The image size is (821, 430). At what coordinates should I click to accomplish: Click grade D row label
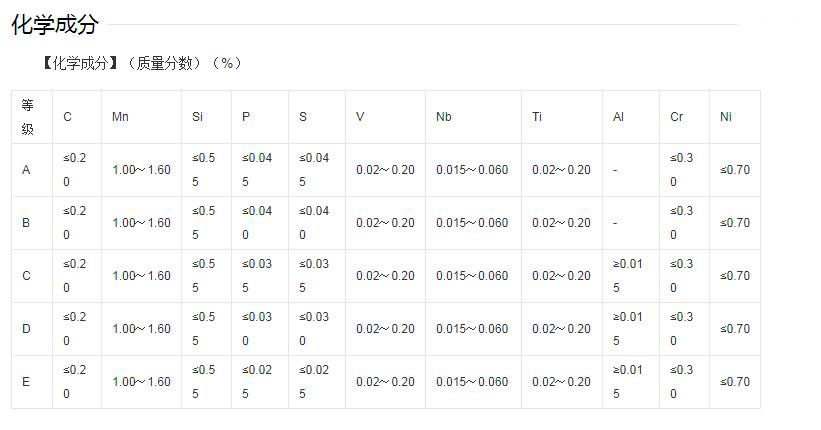tap(26, 328)
